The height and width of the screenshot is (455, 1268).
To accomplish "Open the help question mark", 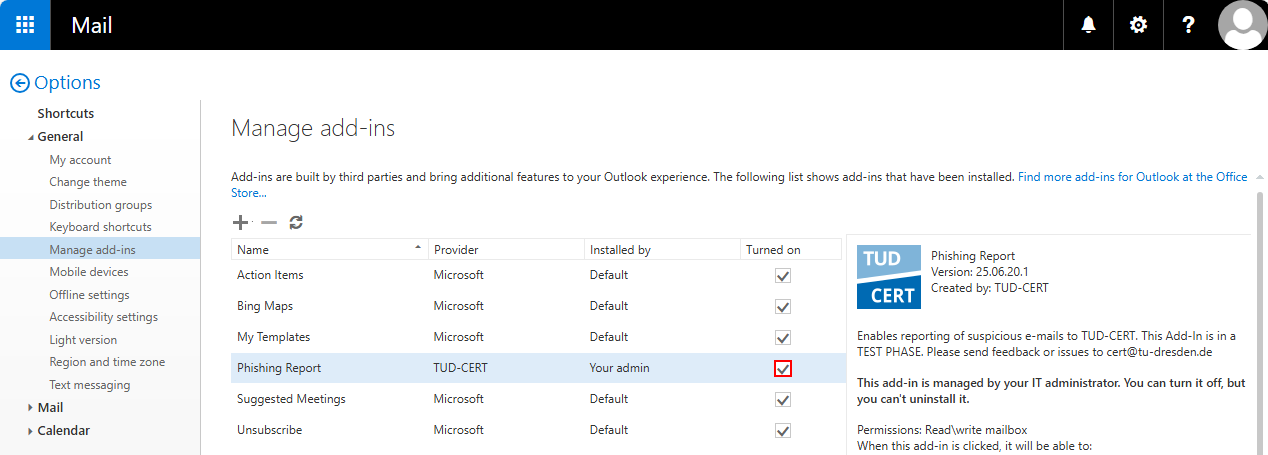I will (1188, 25).
